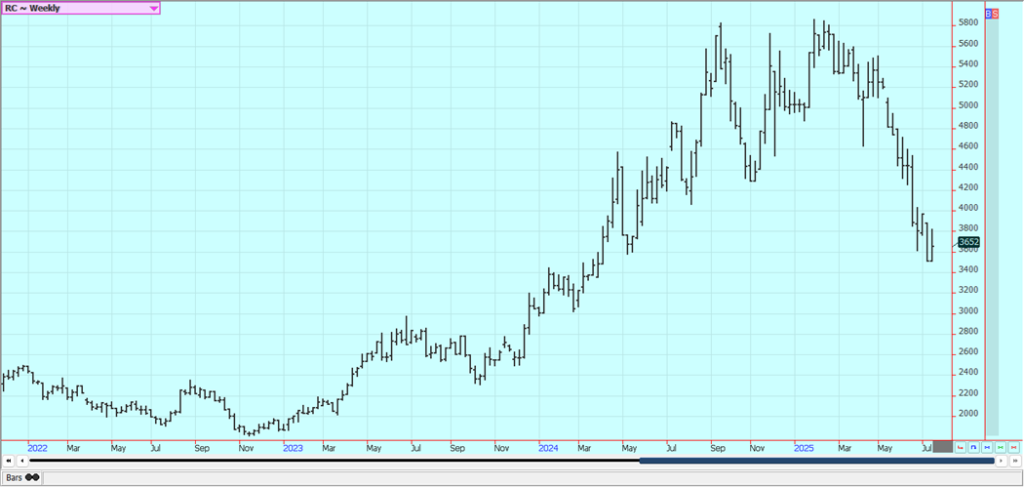Step the chart forward one bar
Screen dimensions: 1024x487
point(1001,461)
